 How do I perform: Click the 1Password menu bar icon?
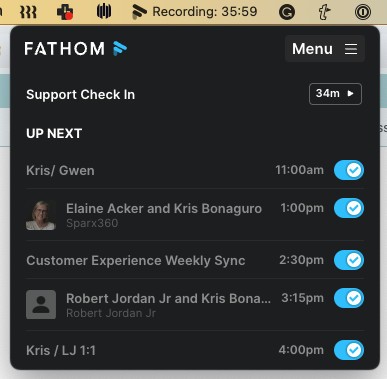(363, 12)
